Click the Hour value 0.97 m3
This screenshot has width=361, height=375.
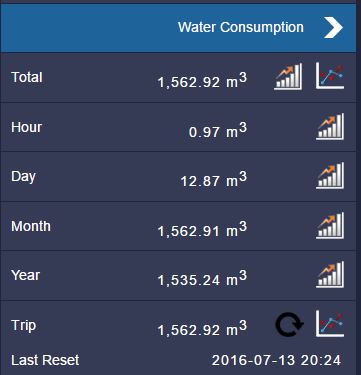tap(218, 130)
